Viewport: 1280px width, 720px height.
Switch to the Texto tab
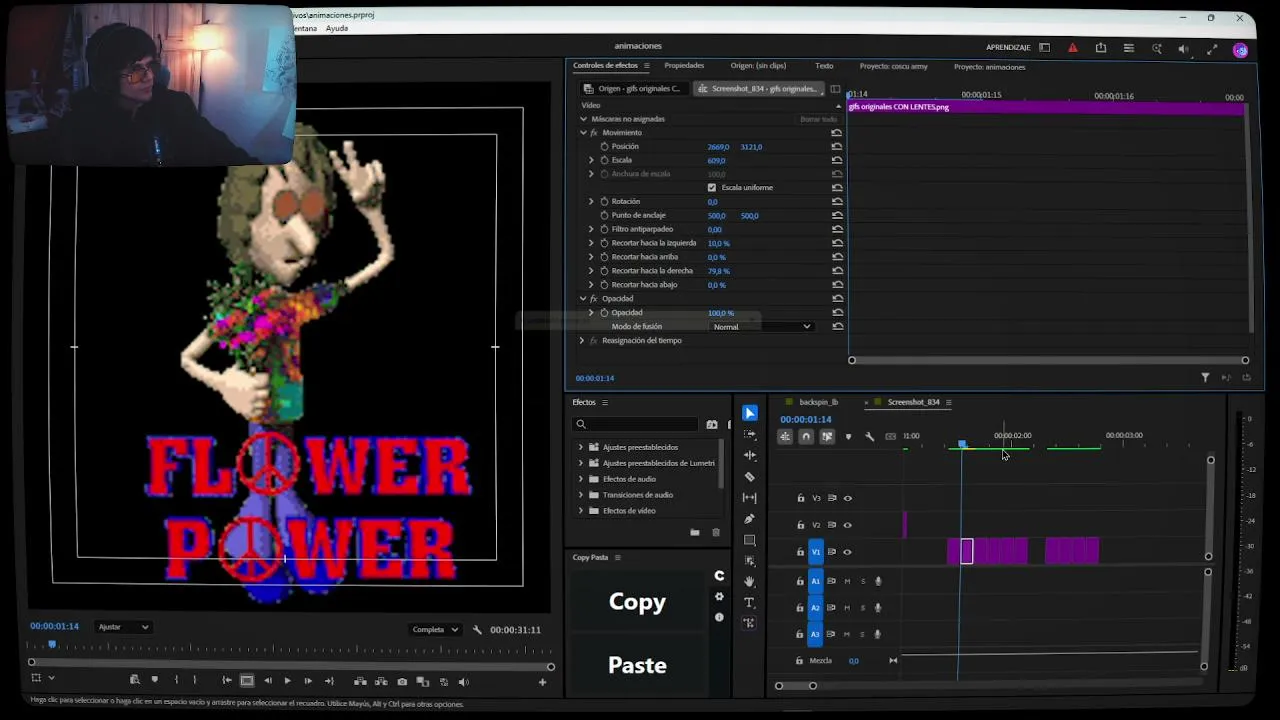(x=824, y=66)
